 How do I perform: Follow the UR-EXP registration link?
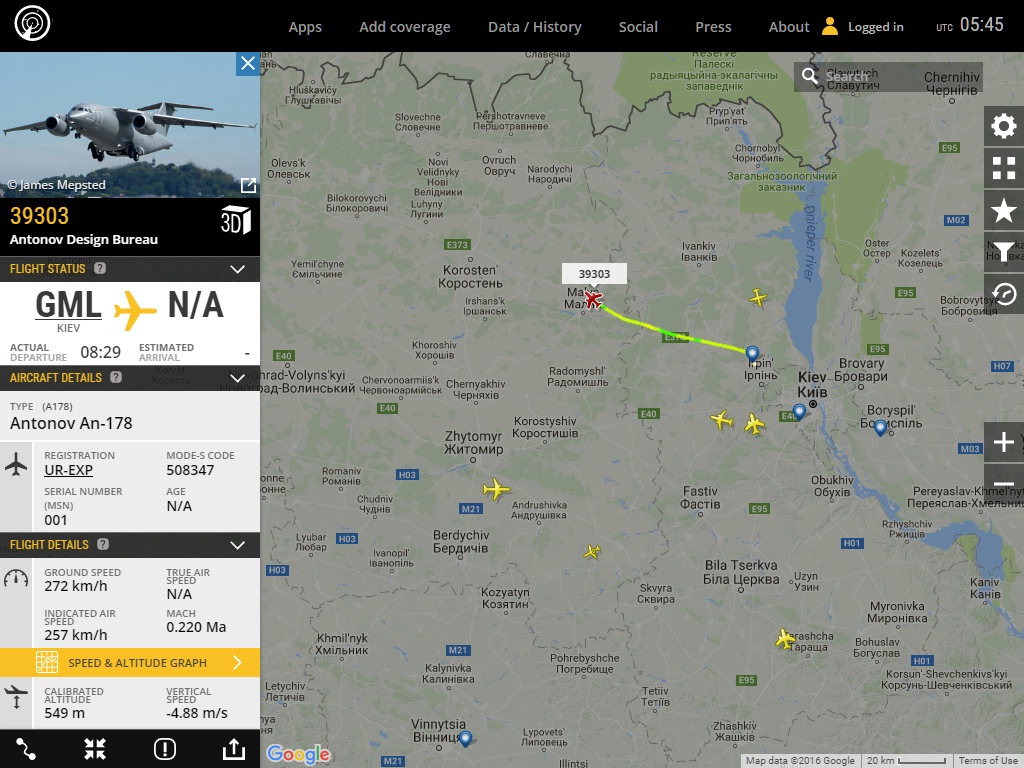[69, 470]
